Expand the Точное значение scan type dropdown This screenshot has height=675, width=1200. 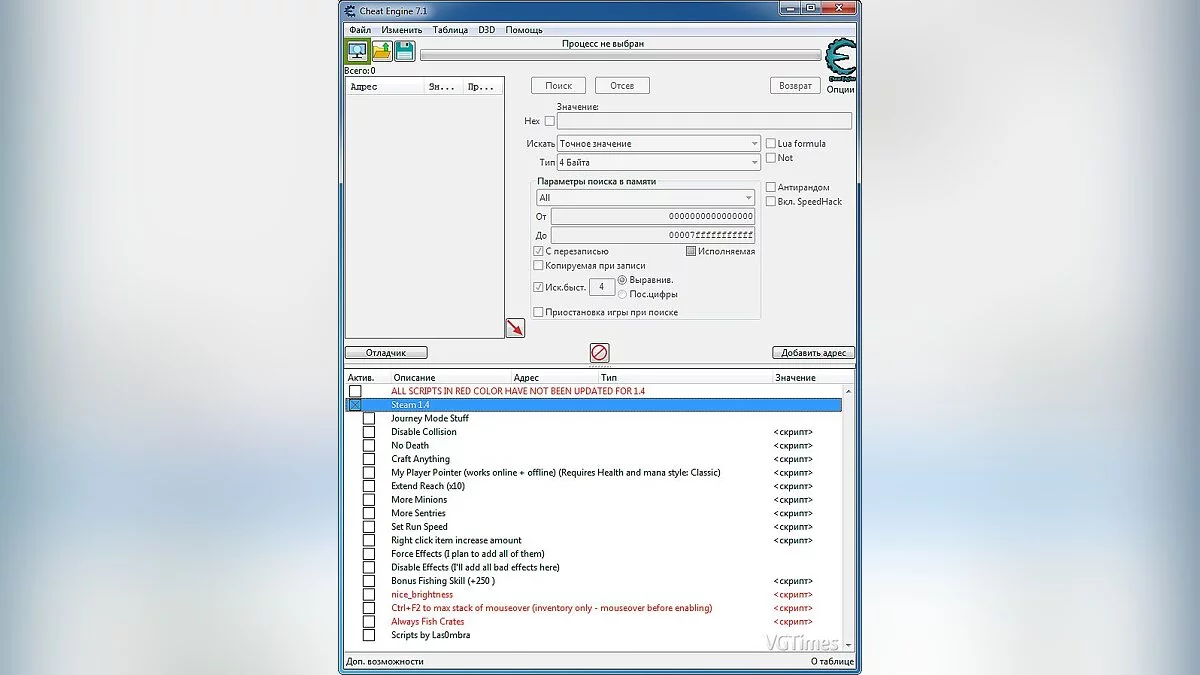(658, 143)
